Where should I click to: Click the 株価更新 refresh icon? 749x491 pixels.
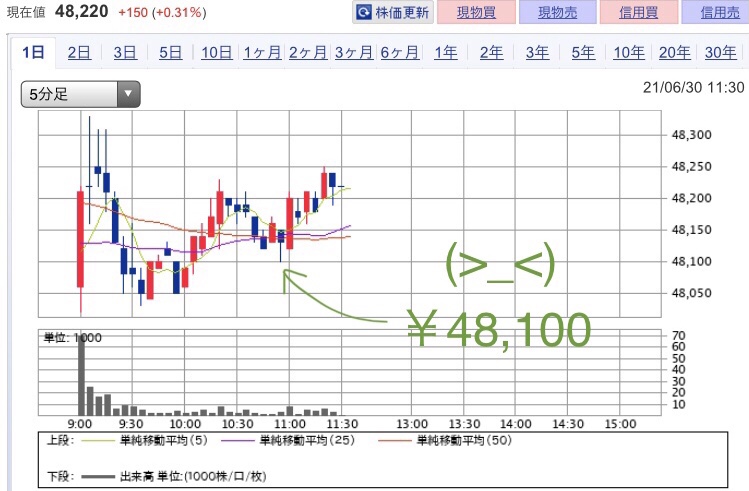point(364,12)
